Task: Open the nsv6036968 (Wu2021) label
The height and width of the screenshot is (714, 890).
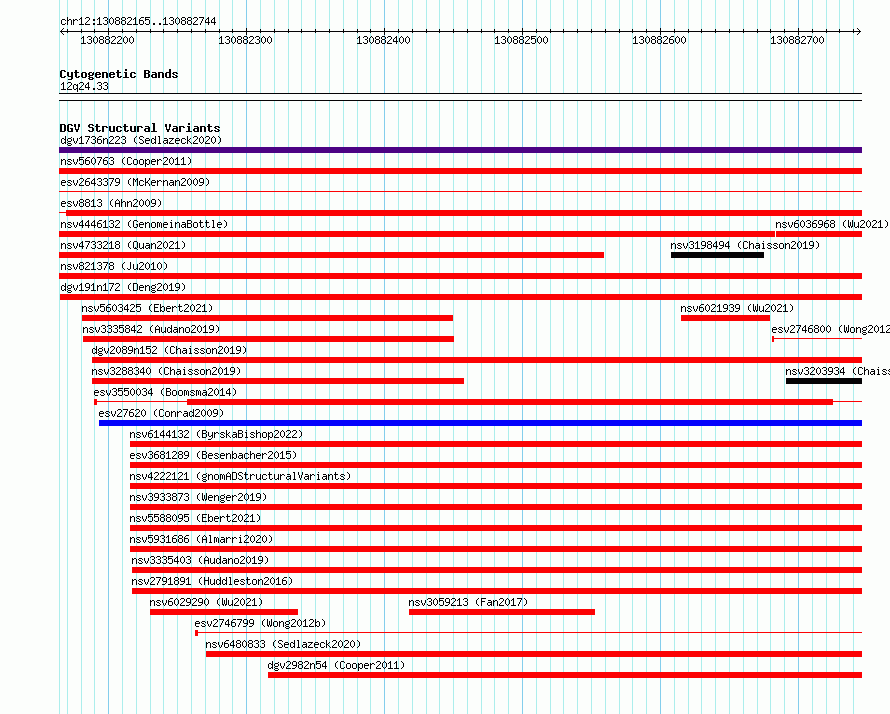Action: pos(832,224)
